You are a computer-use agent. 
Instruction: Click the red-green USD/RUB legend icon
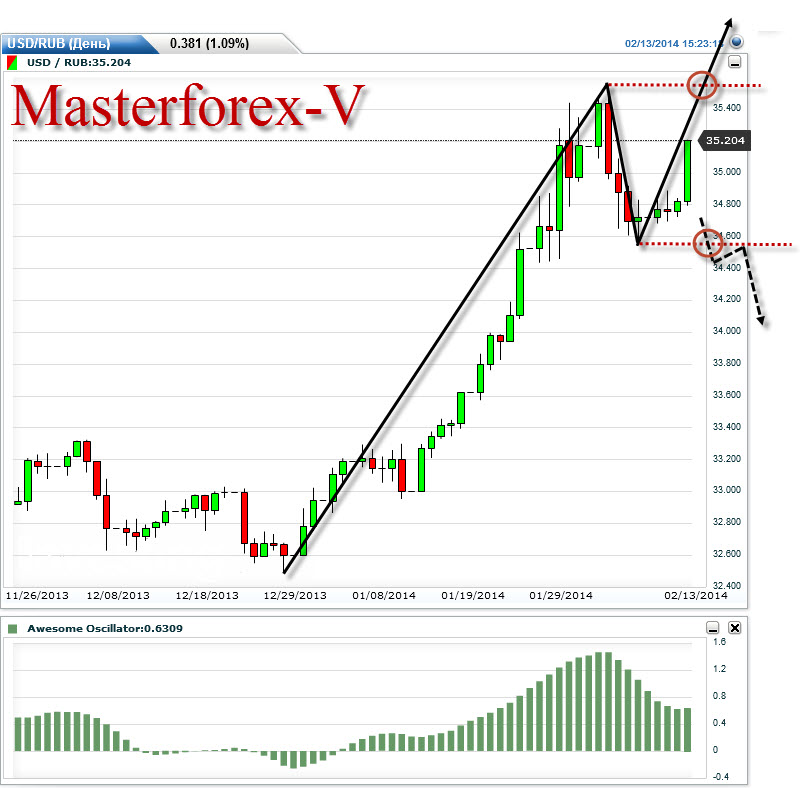coord(12,63)
